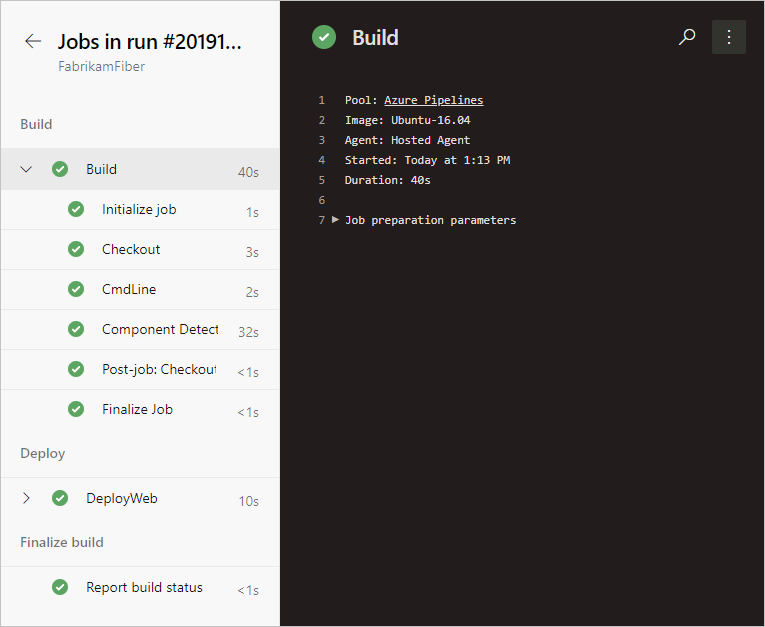Open the log search magnifier icon

(687, 37)
